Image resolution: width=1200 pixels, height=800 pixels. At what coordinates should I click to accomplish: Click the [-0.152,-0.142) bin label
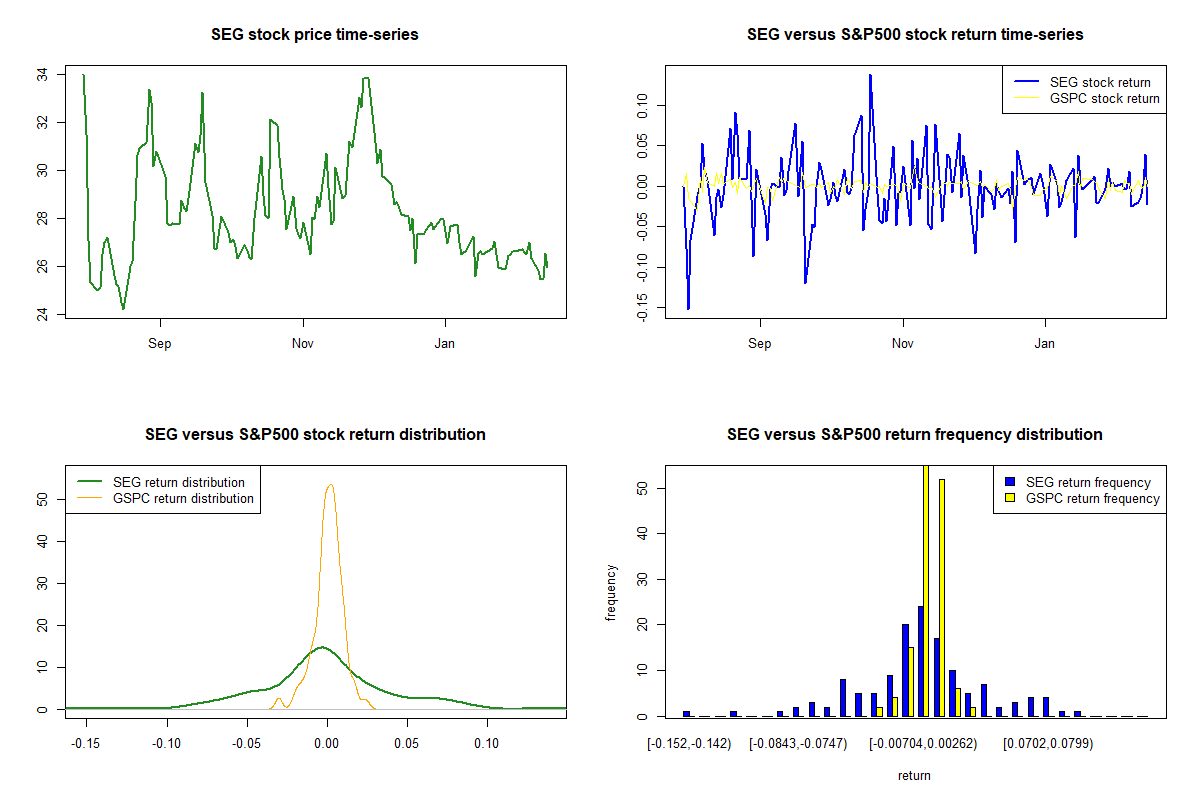689,743
